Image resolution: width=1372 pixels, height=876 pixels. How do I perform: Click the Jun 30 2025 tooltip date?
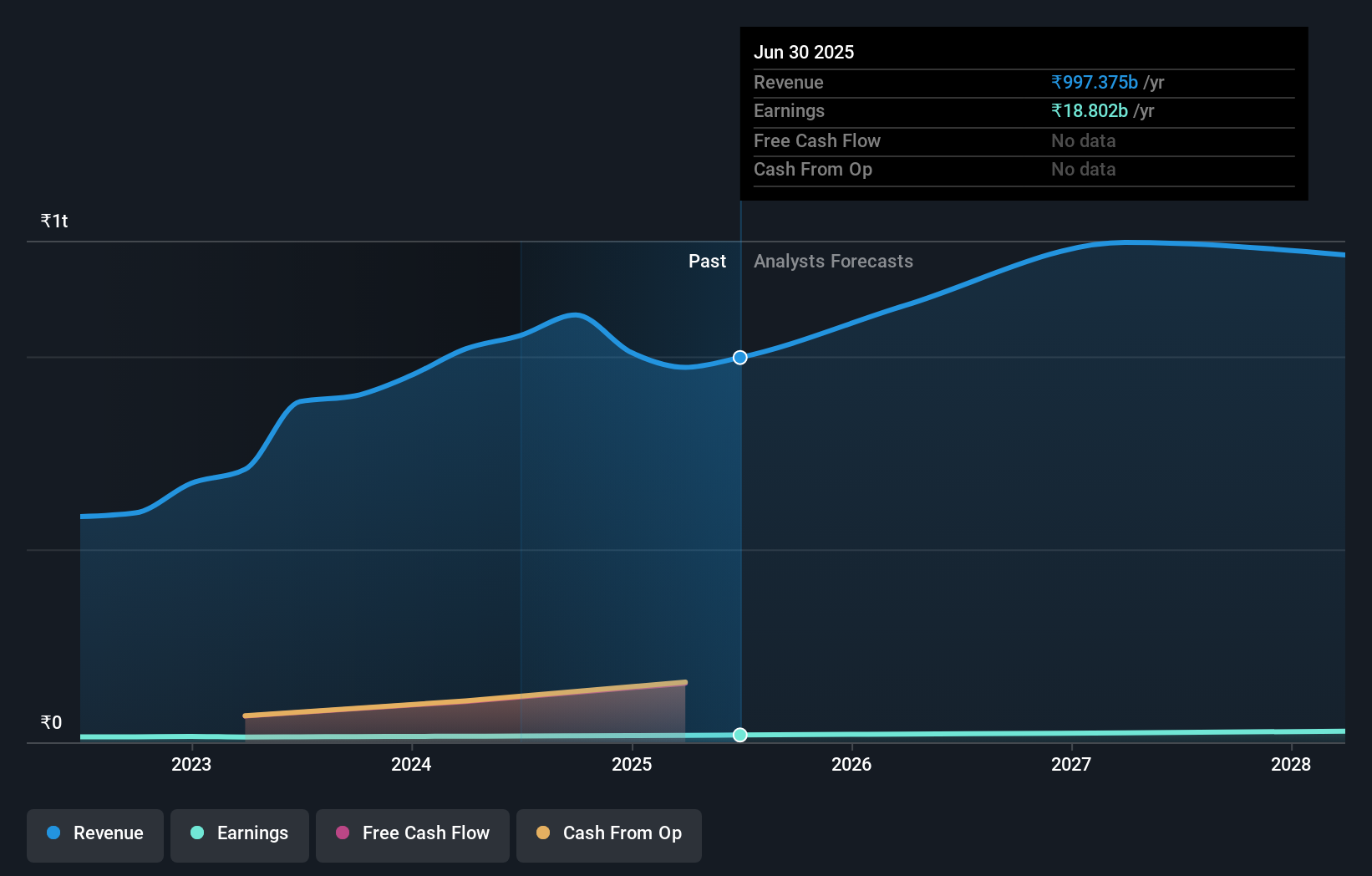point(804,52)
